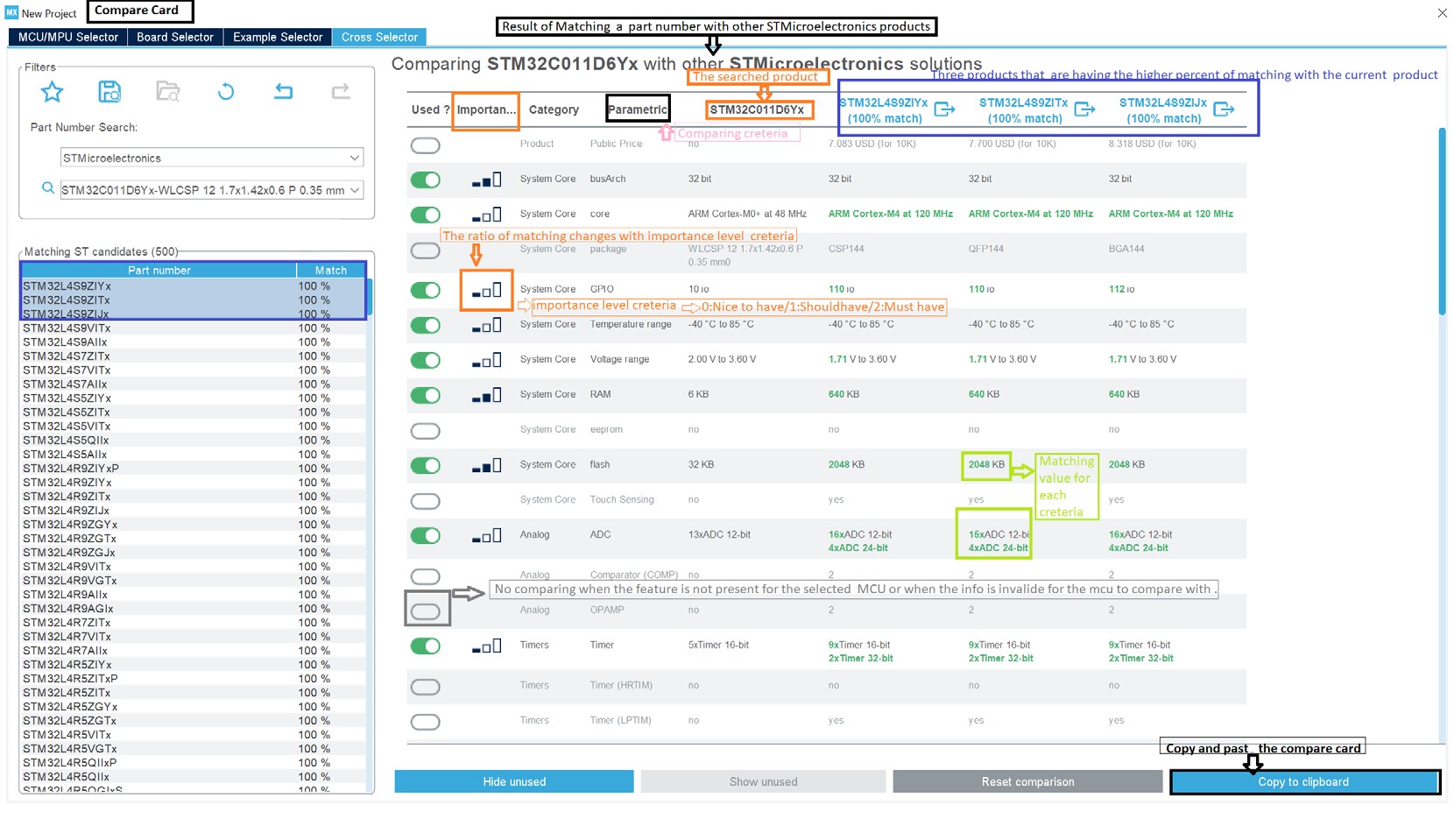Select STM32L4R5ZITxP in the candidates list

(193, 679)
